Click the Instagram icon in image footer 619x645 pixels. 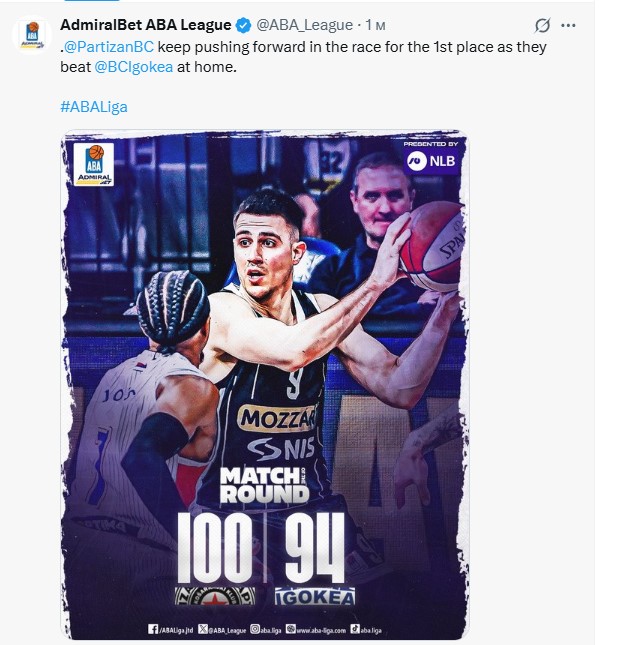(x=255, y=629)
